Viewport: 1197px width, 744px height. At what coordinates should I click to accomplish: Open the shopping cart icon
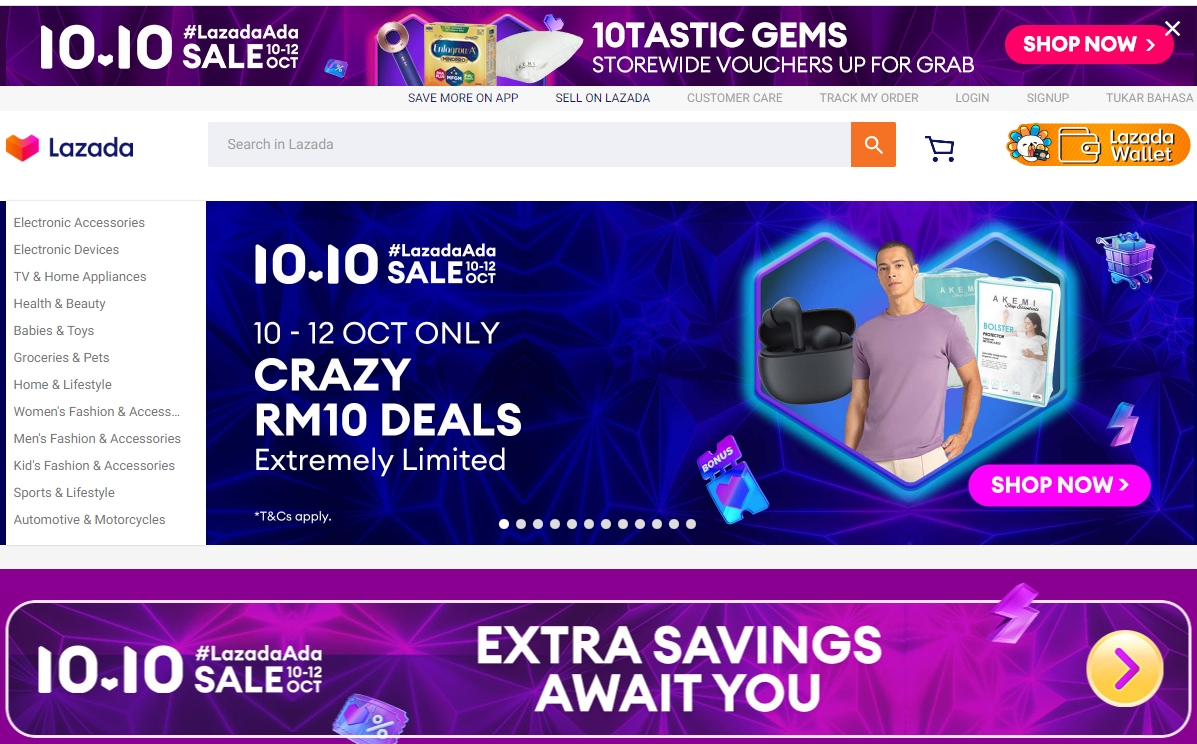tap(940, 148)
